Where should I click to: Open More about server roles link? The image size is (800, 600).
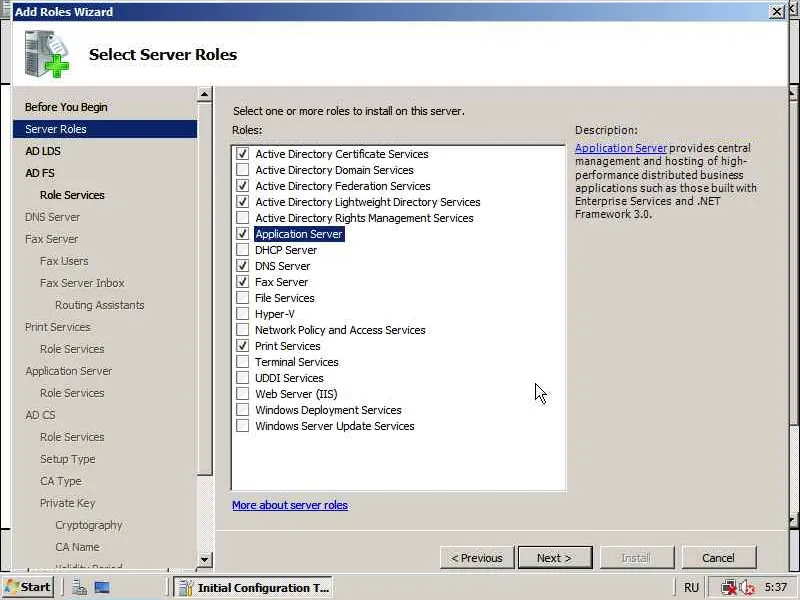point(290,505)
